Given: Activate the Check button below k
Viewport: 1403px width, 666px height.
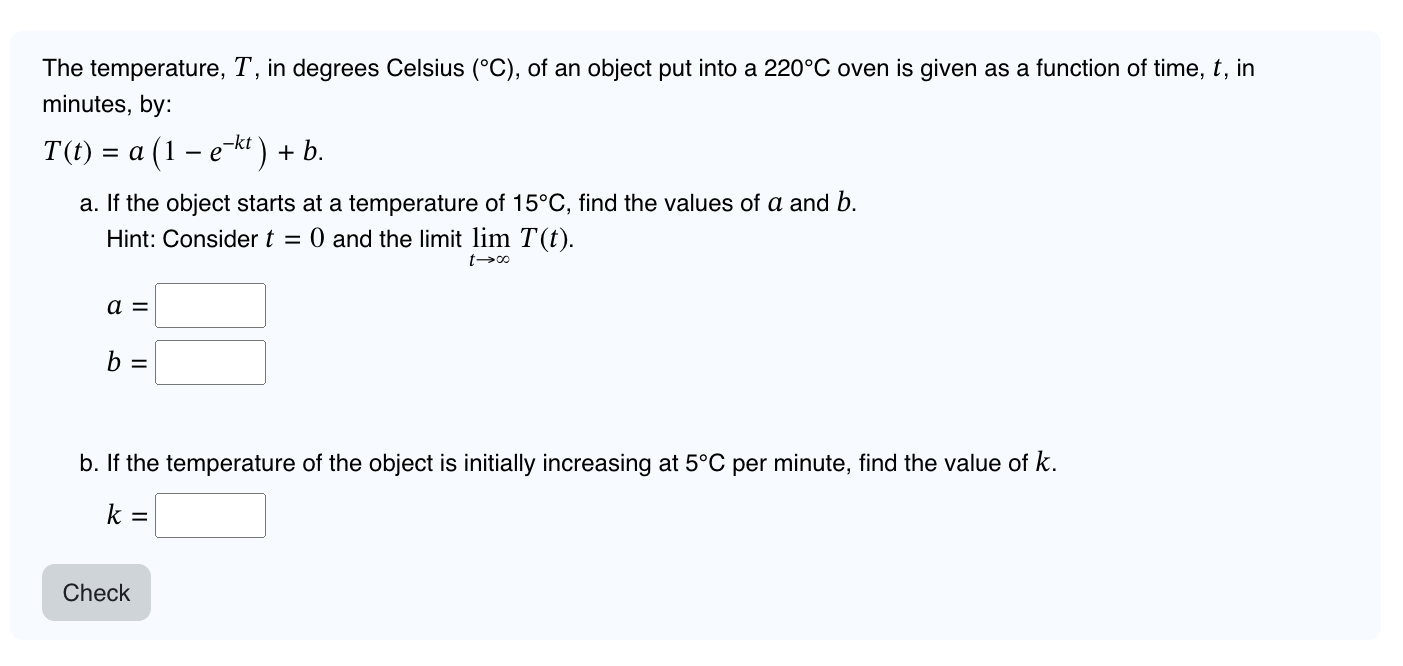Looking at the screenshot, I should click(x=96, y=592).
